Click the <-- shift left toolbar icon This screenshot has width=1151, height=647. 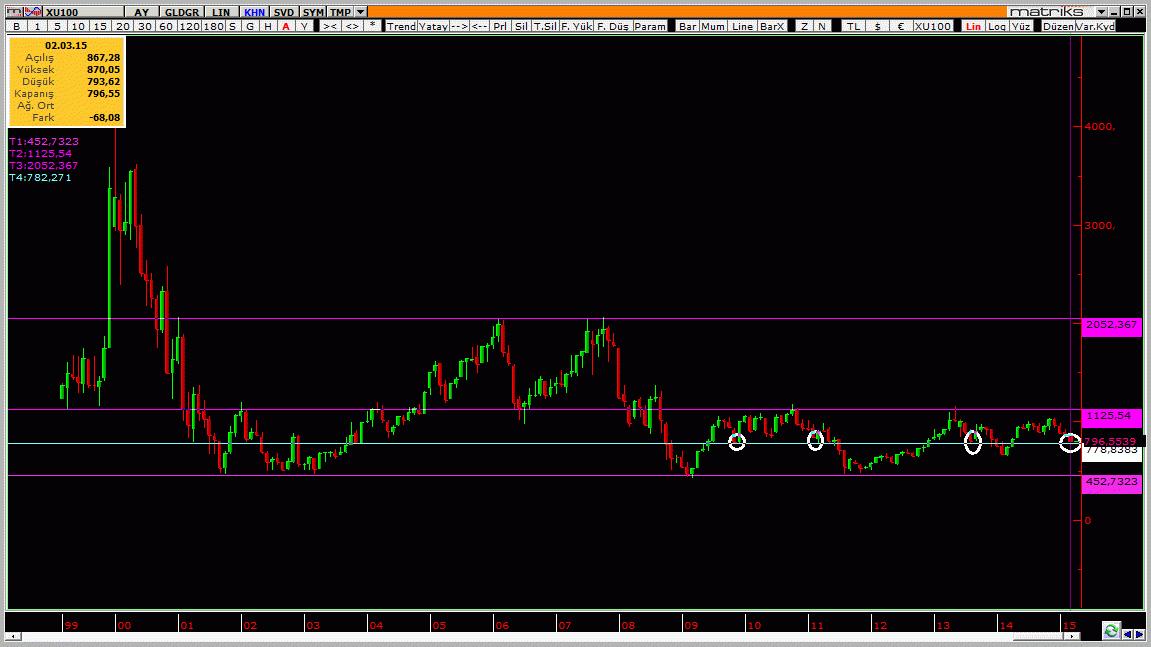[x=479, y=26]
